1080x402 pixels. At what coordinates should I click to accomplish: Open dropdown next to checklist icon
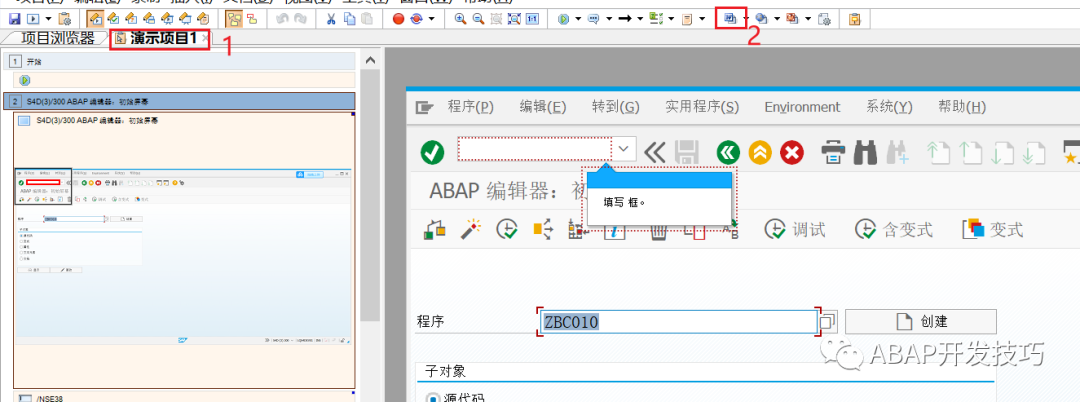coord(672,19)
